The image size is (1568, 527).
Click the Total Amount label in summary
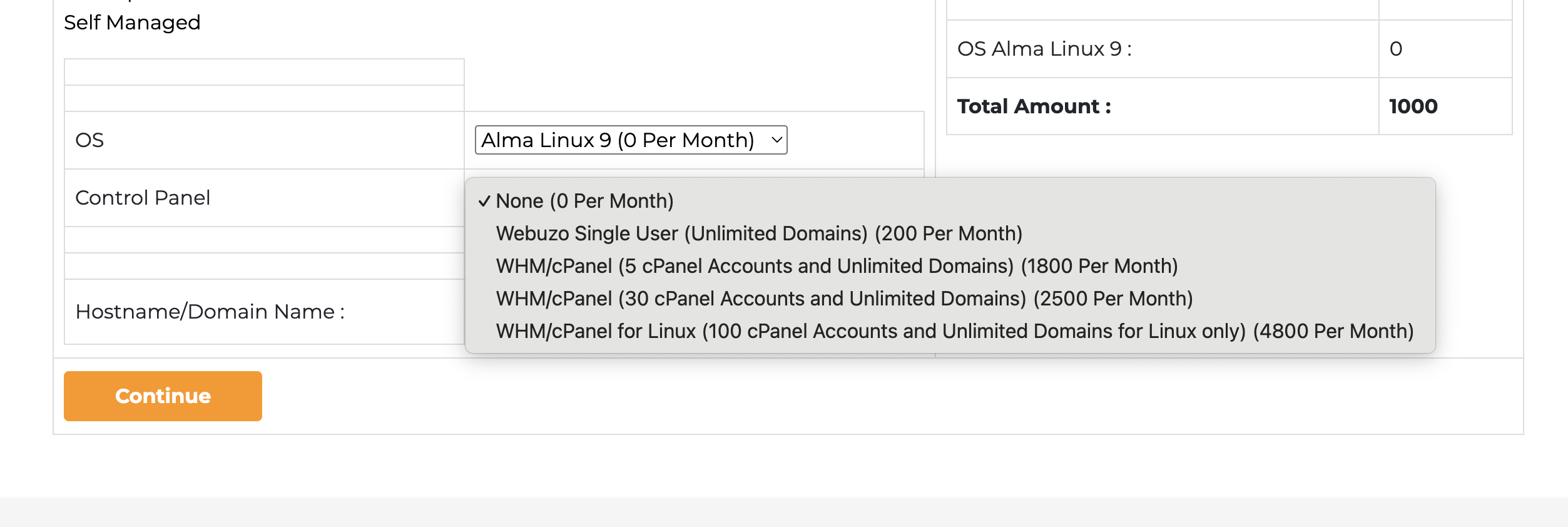point(1034,106)
